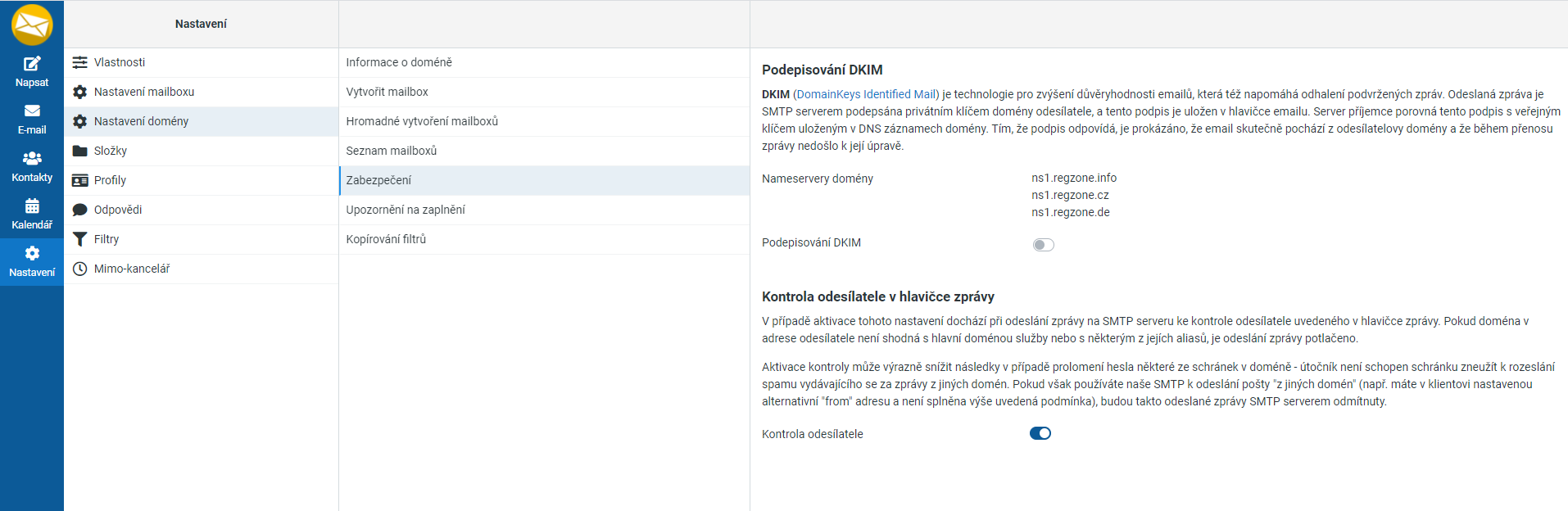1568x511 pixels.
Task: Open Seznam mailboxů section
Action: coord(391,151)
